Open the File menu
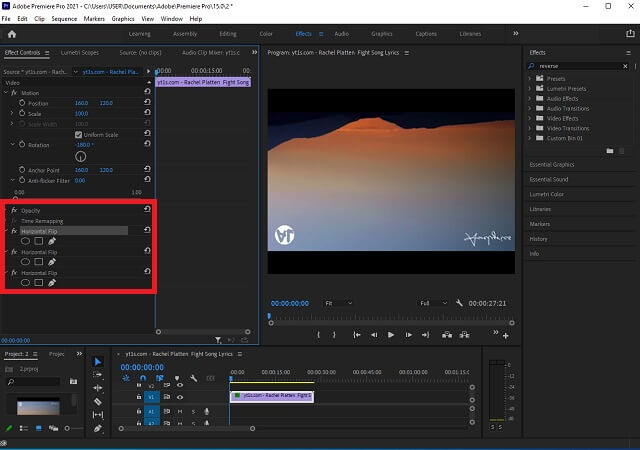The width and height of the screenshot is (640, 450). (x=6, y=19)
